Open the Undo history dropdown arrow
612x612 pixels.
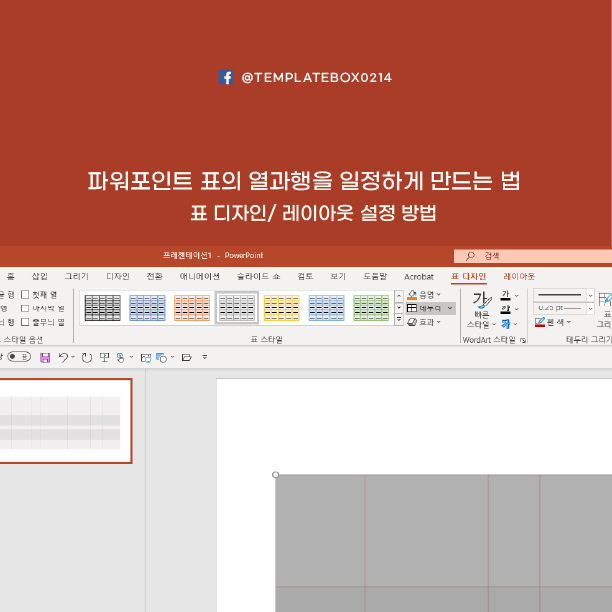(x=73, y=357)
